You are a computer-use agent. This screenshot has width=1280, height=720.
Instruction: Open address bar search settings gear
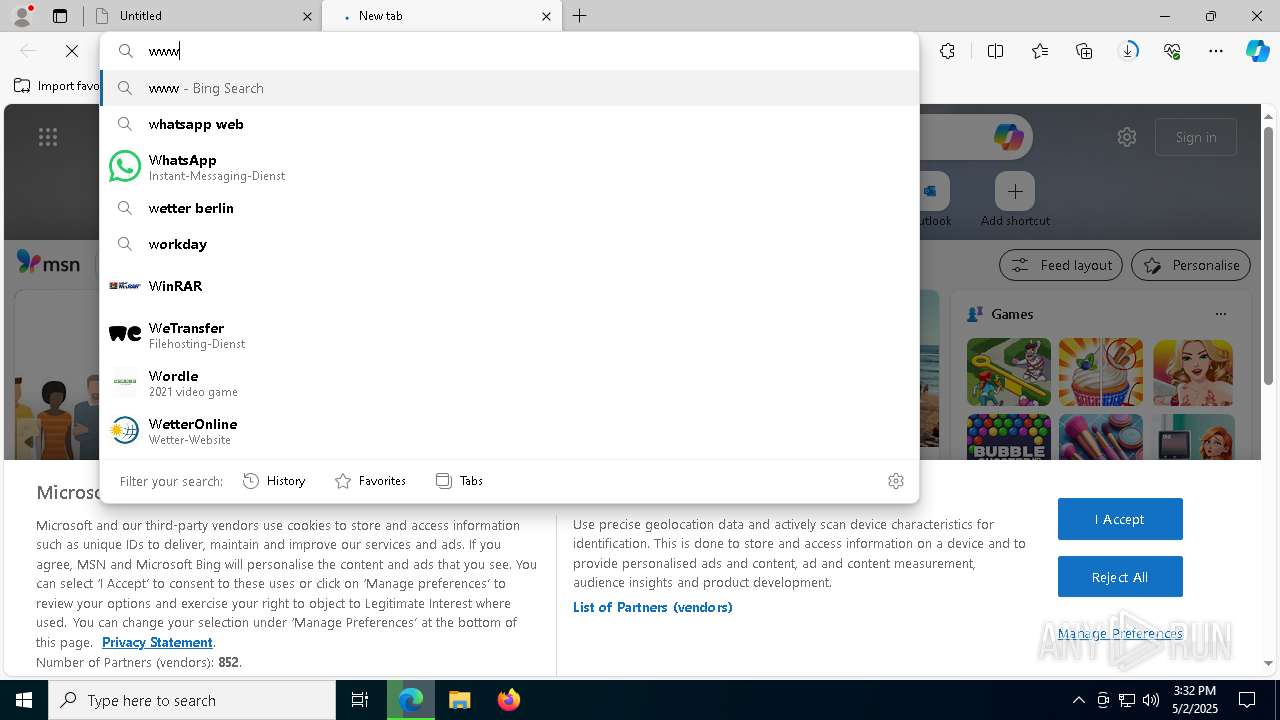pyautogui.click(x=896, y=481)
